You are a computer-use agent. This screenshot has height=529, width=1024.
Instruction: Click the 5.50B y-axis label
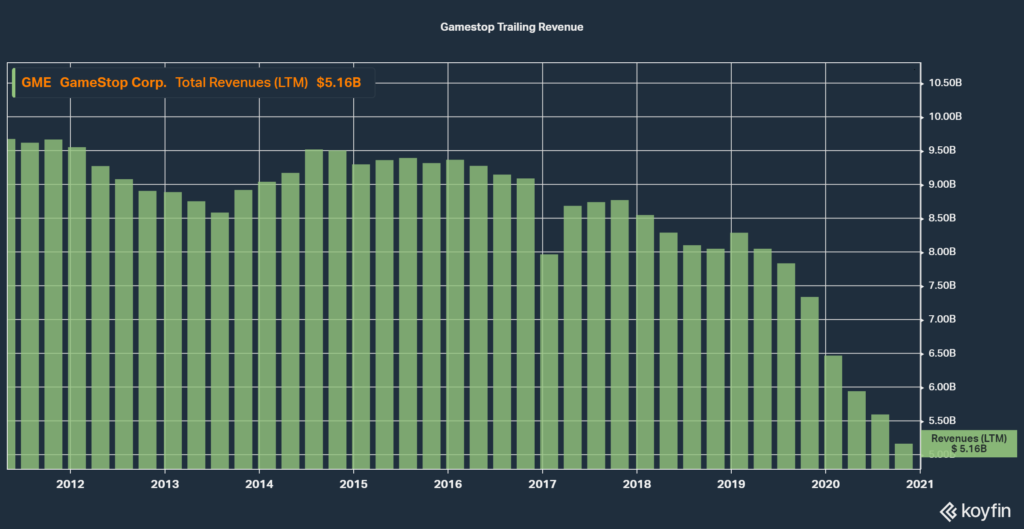[941, 421]
